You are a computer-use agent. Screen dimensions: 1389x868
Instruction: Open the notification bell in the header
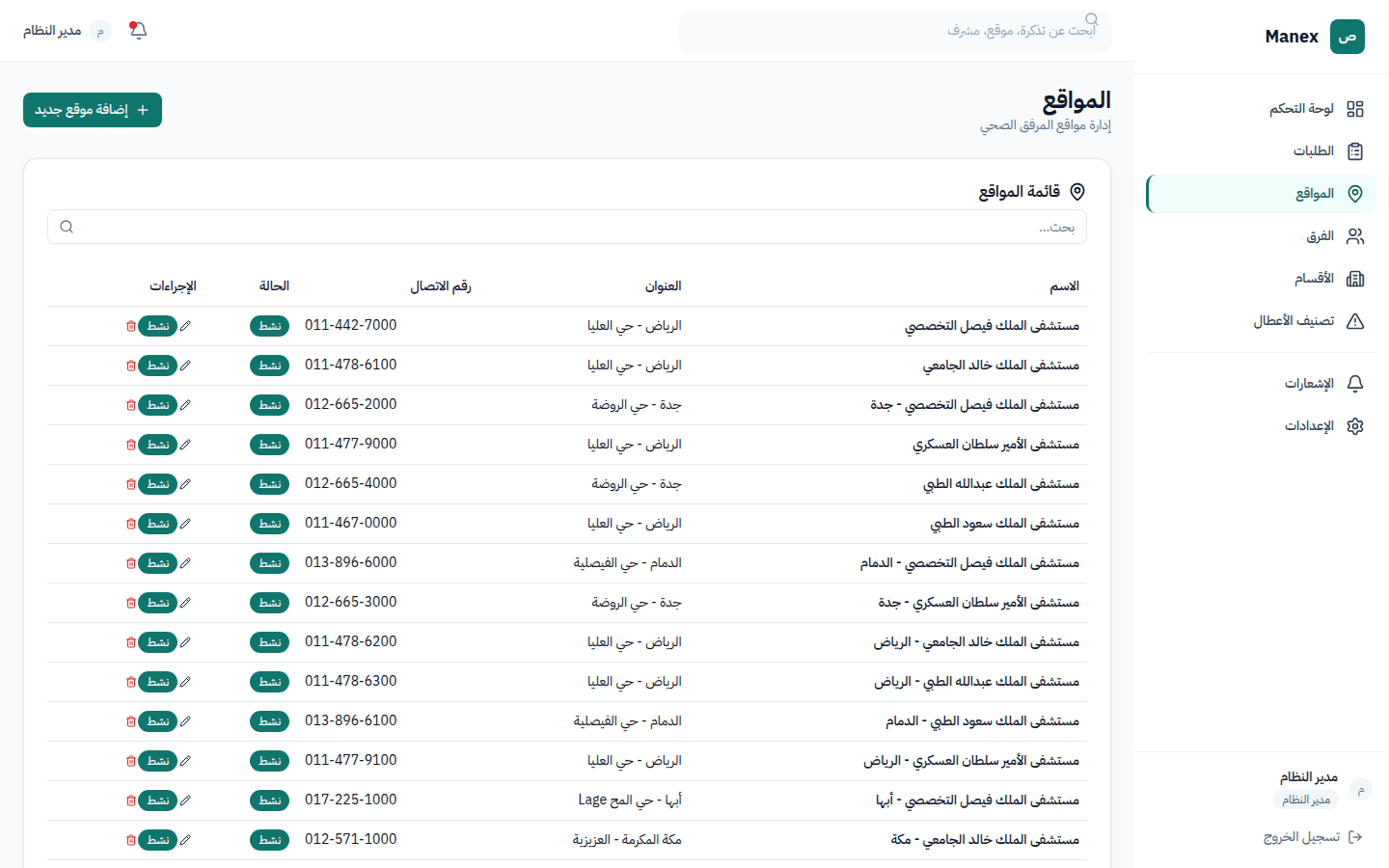coord(138,31)
